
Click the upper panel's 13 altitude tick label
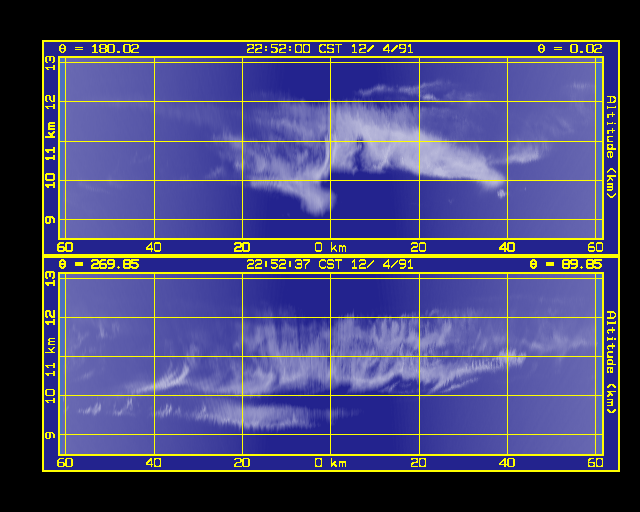[50, 63]
